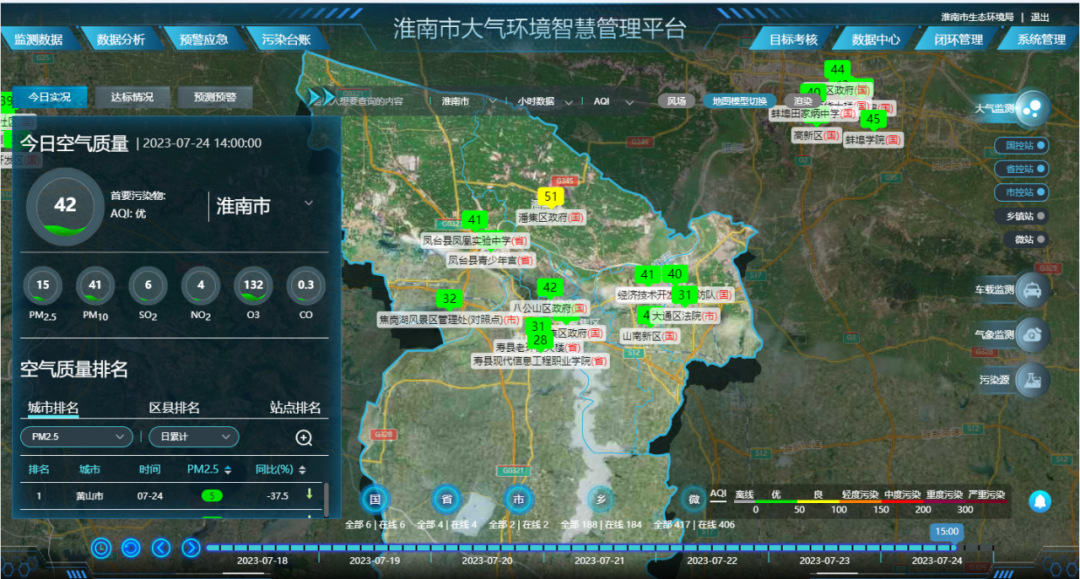Open the 数据中心 menu
The height and width of the screenshot is (579, 1080).
tap(875, 39)
